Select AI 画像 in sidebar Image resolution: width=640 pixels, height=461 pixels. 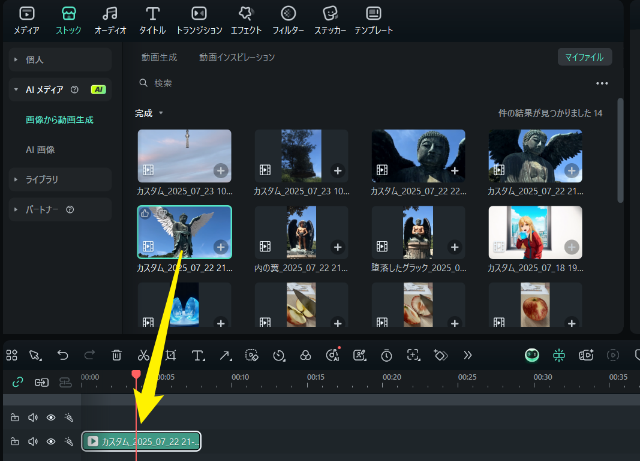[40, 150]
